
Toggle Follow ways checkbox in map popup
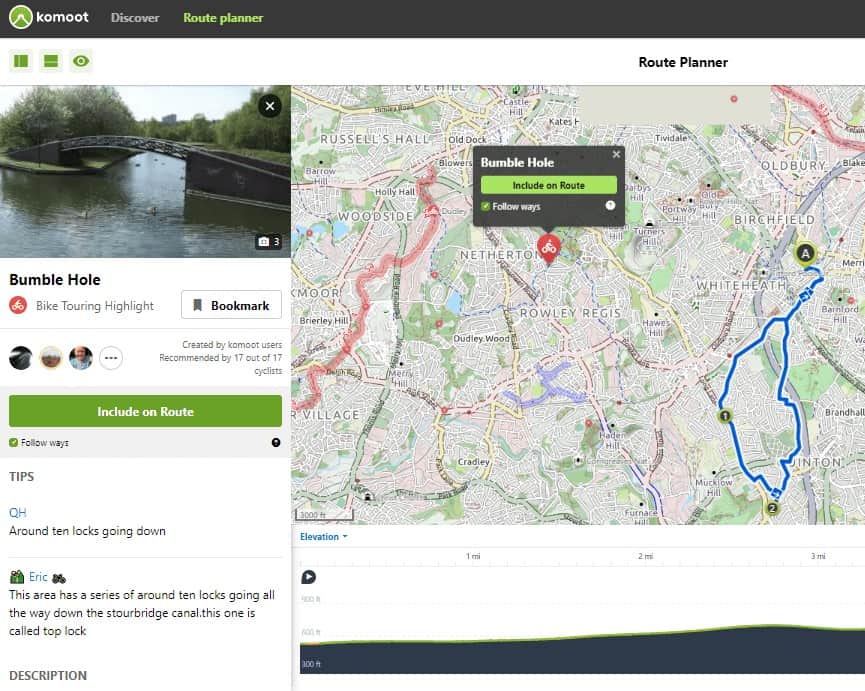coord(486,207)
